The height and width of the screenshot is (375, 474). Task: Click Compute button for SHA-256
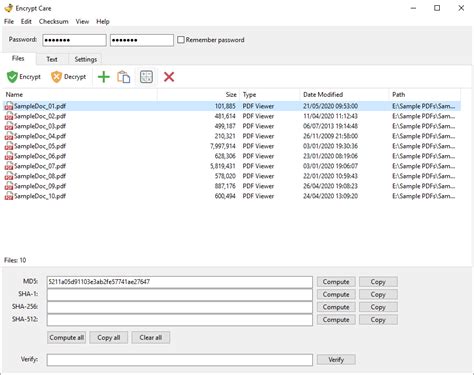[336, 307]
